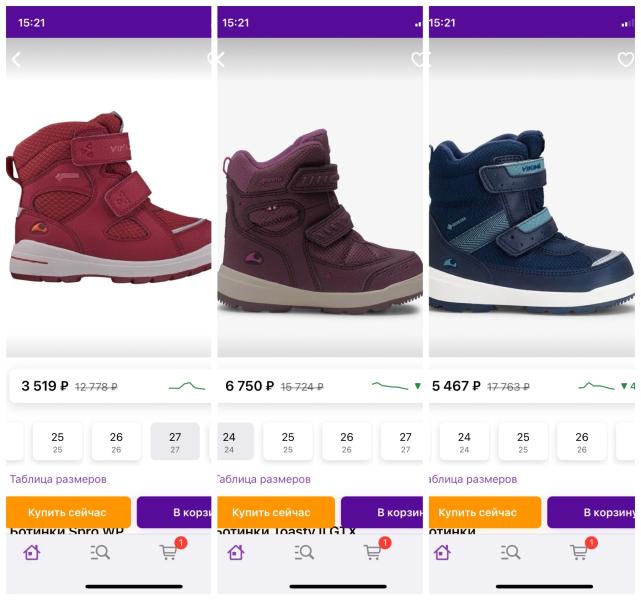
Task: Open home tab under purple boot
Action: click(236, 553)
